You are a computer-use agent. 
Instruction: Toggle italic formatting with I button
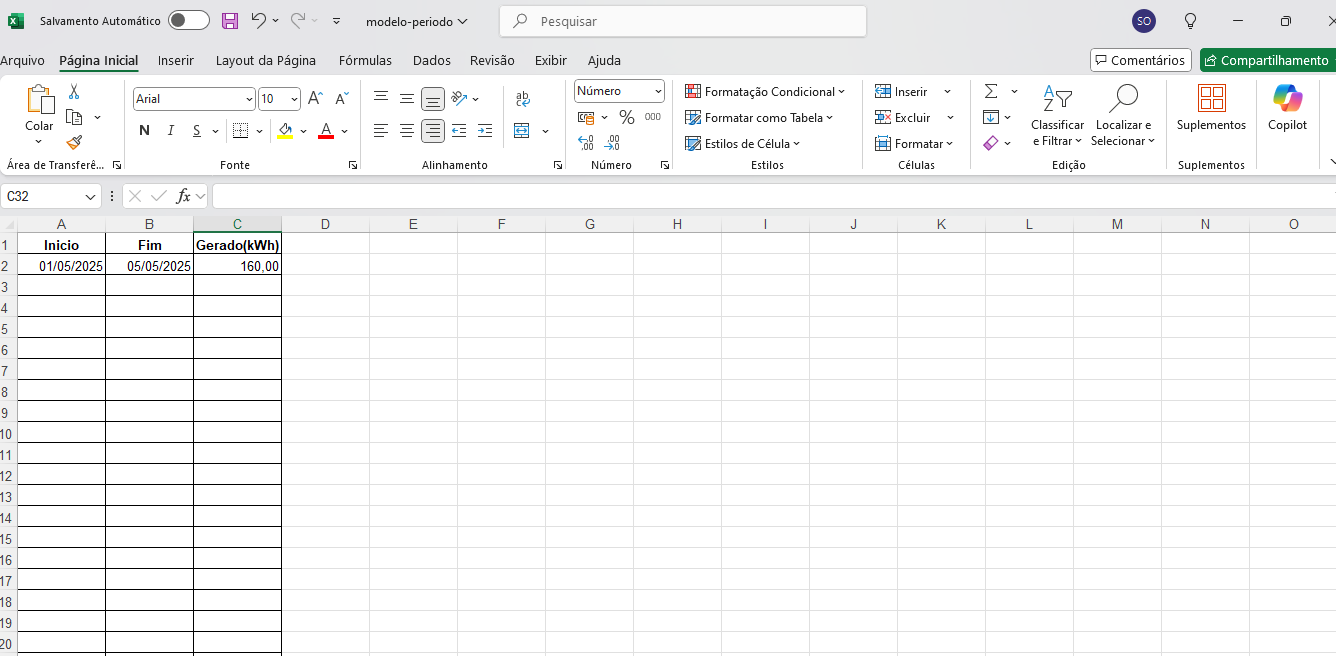coord(171,131)
